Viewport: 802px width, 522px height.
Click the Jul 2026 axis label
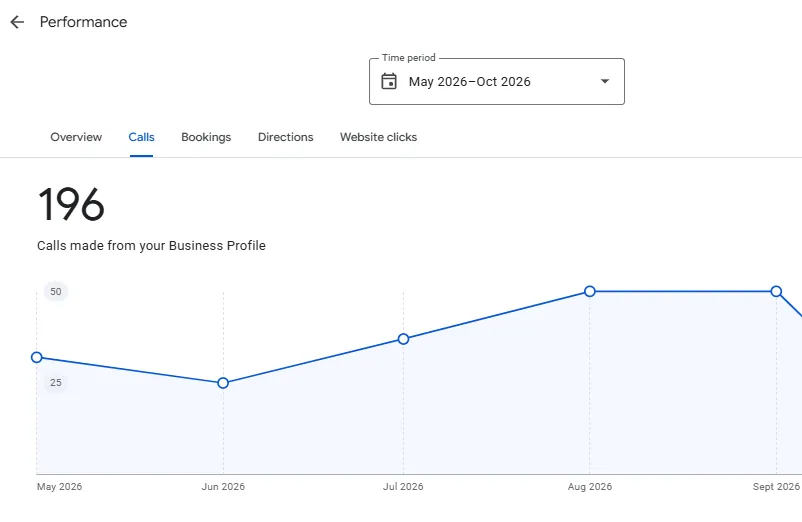pos(403,487)
